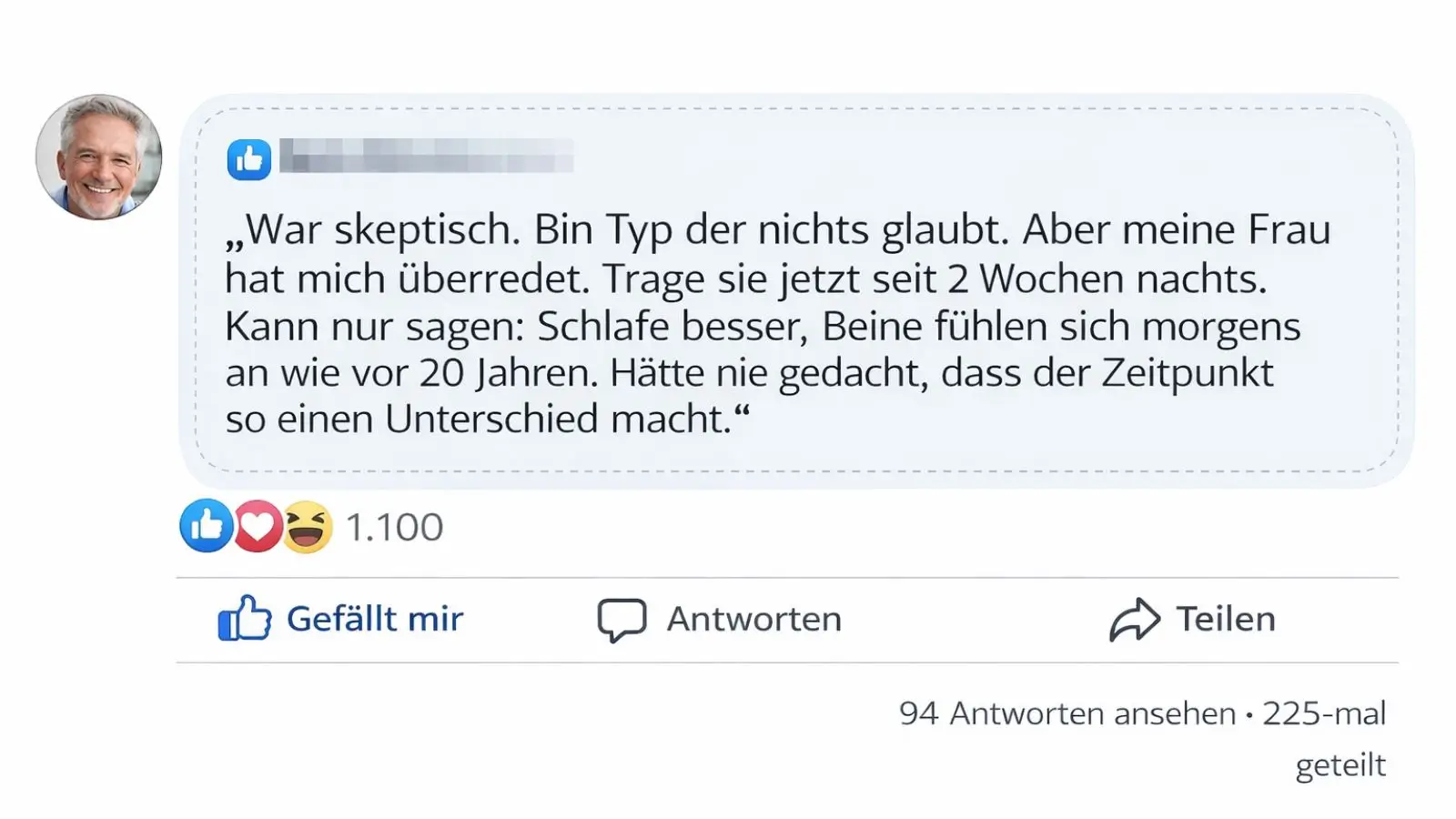Share the comment via the Teilen label
This screenshot has height=819, width=1456.
tap(1226, 619)
